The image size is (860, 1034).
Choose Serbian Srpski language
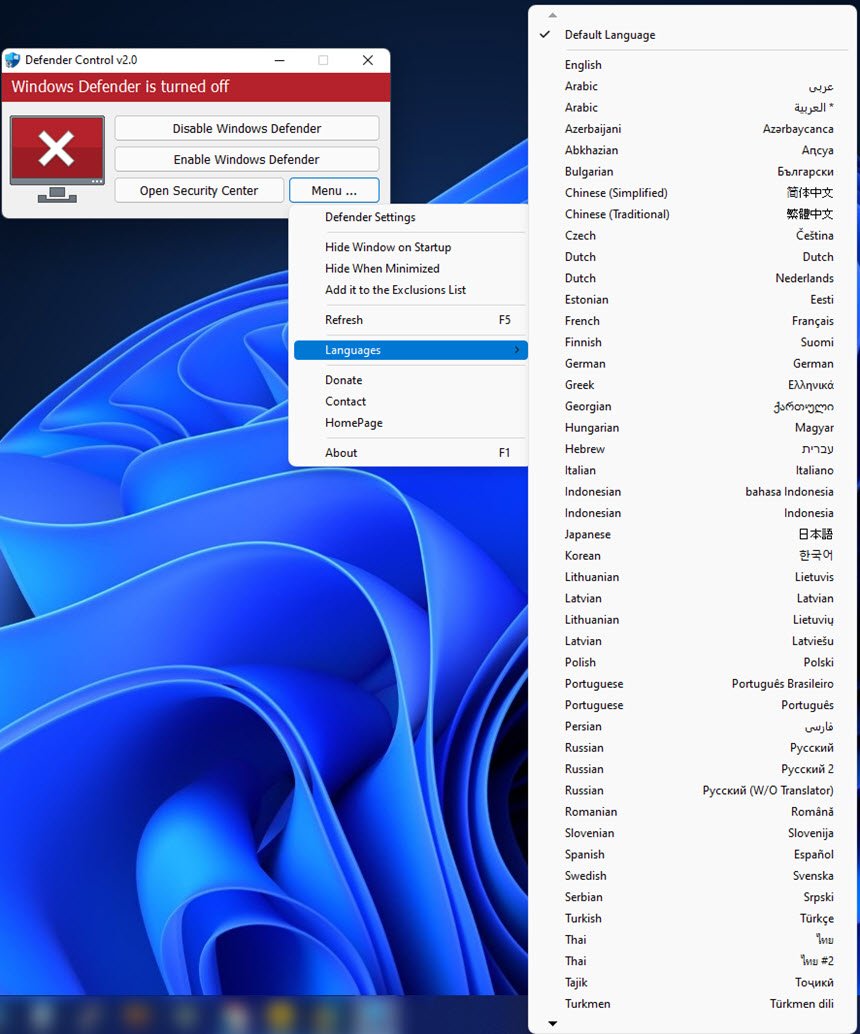click(x=692, y=897)
